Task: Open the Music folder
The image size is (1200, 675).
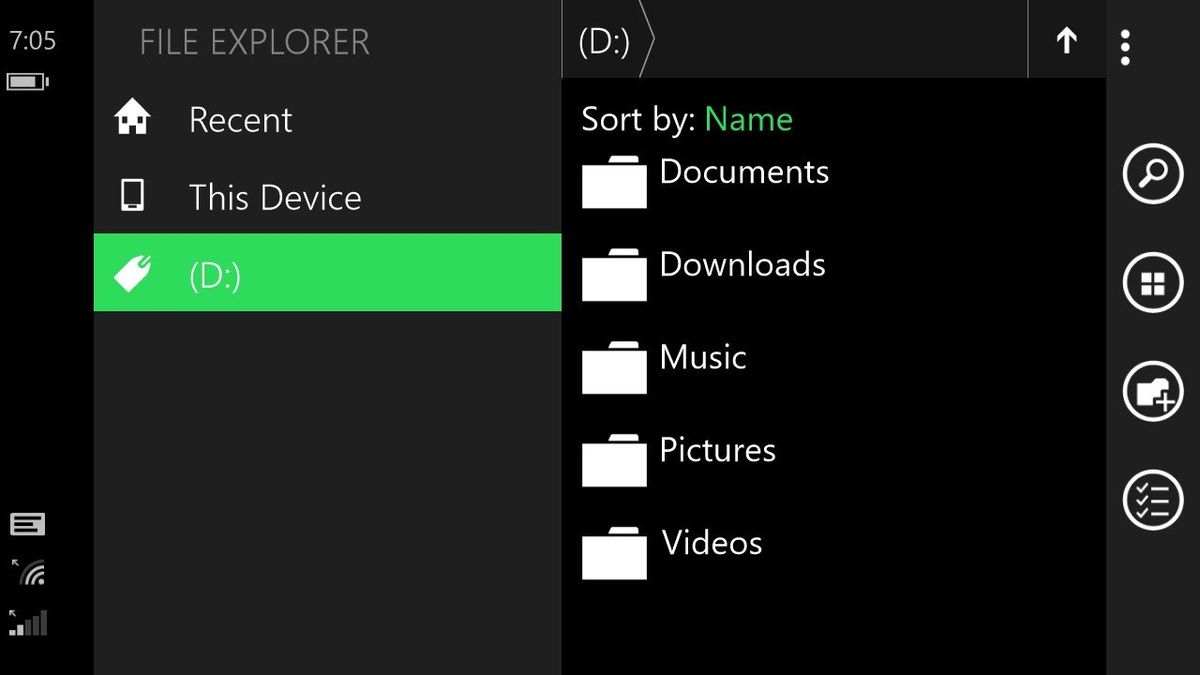Action: 701,357
